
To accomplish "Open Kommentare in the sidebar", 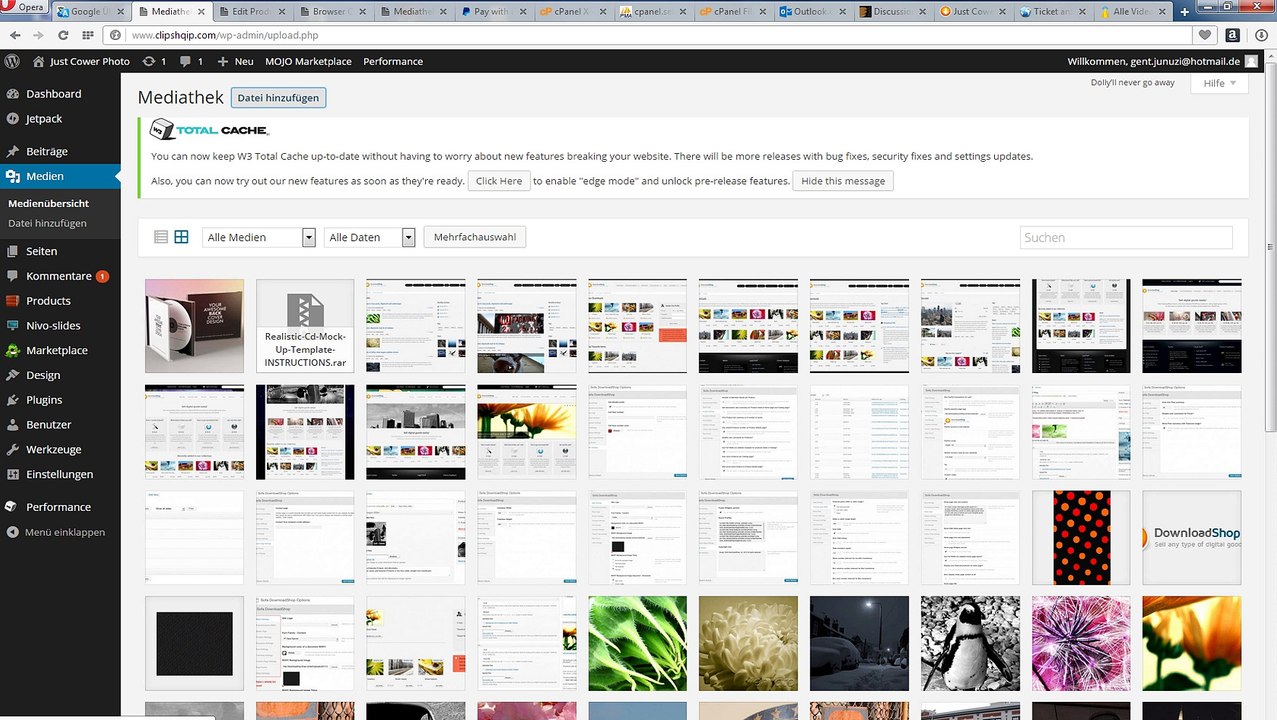I will point(60,276).
